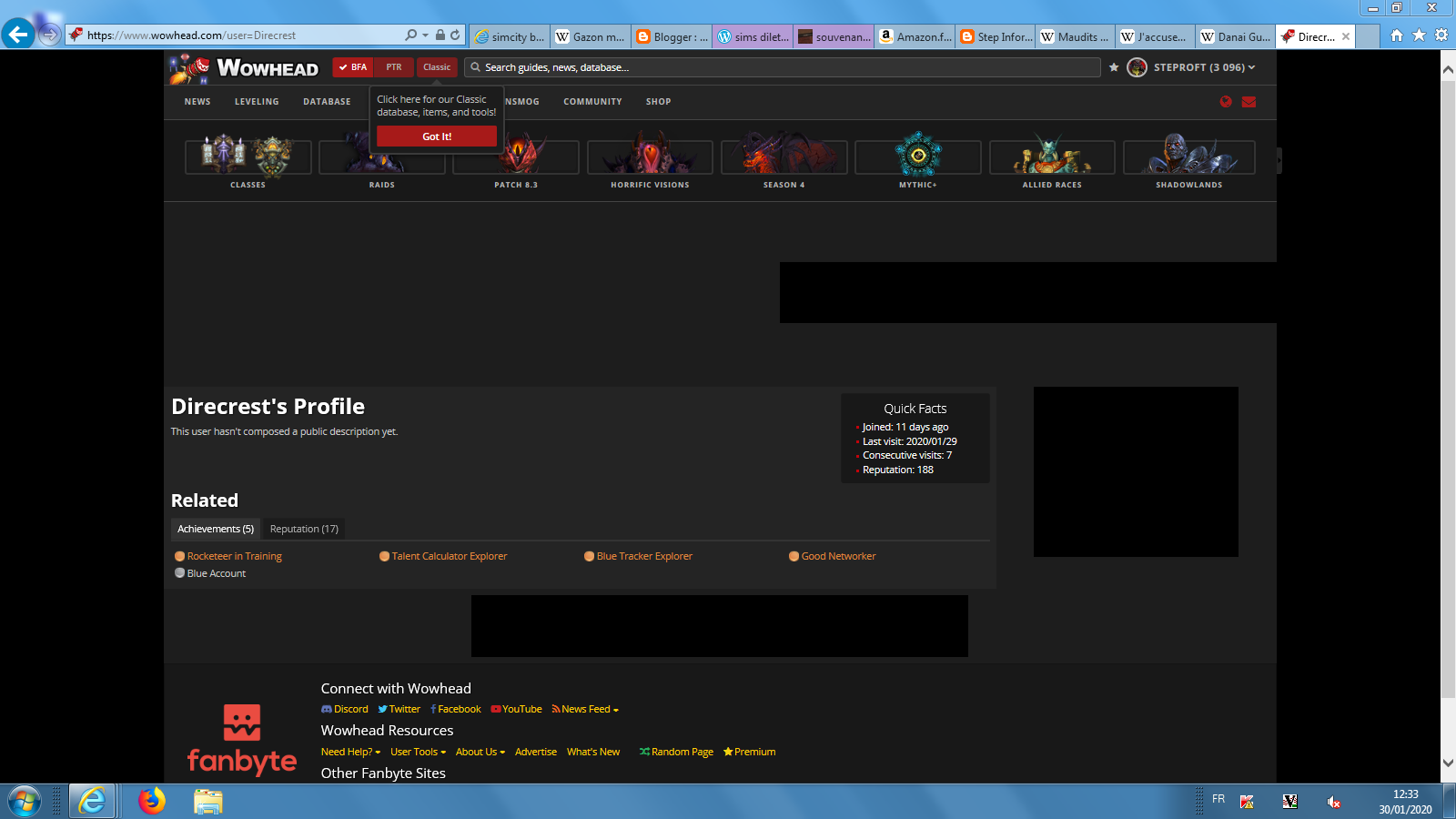The height and width of the screenshot is (819, 1456).
Task: Open the YouTube link
Action: click(x=516, y=710)
